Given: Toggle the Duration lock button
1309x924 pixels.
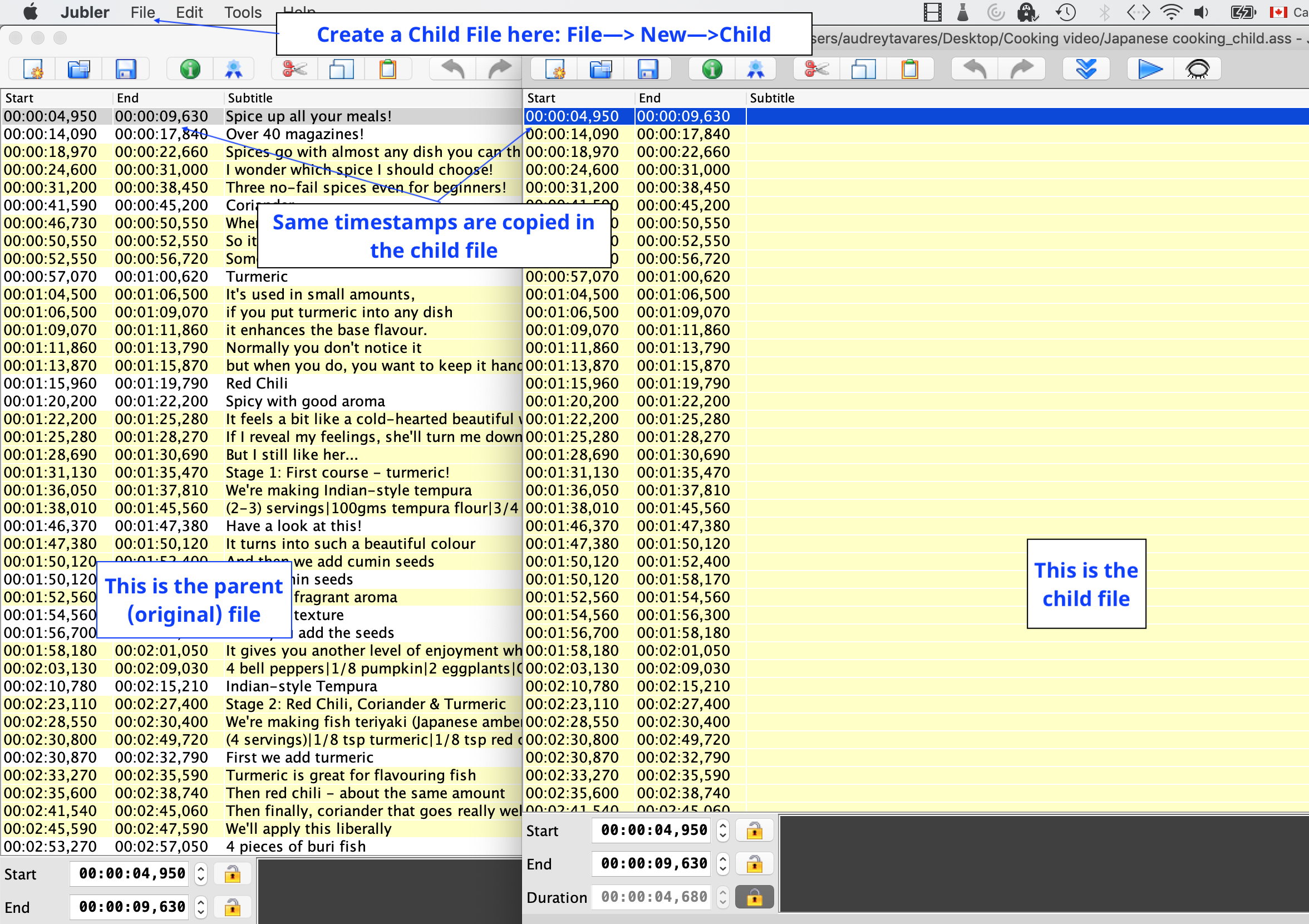Looking at the screenshot, I should (754, 897).
